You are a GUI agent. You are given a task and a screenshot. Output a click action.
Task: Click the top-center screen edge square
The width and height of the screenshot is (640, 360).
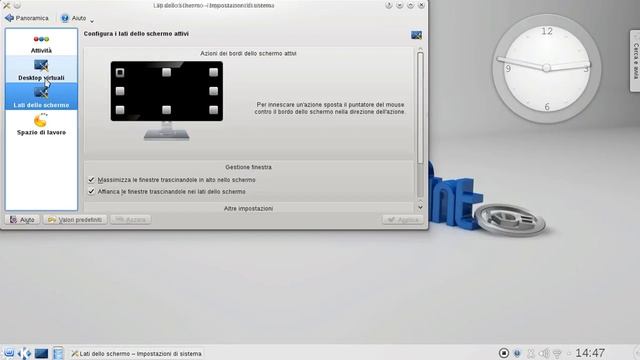tap(167, 72)
